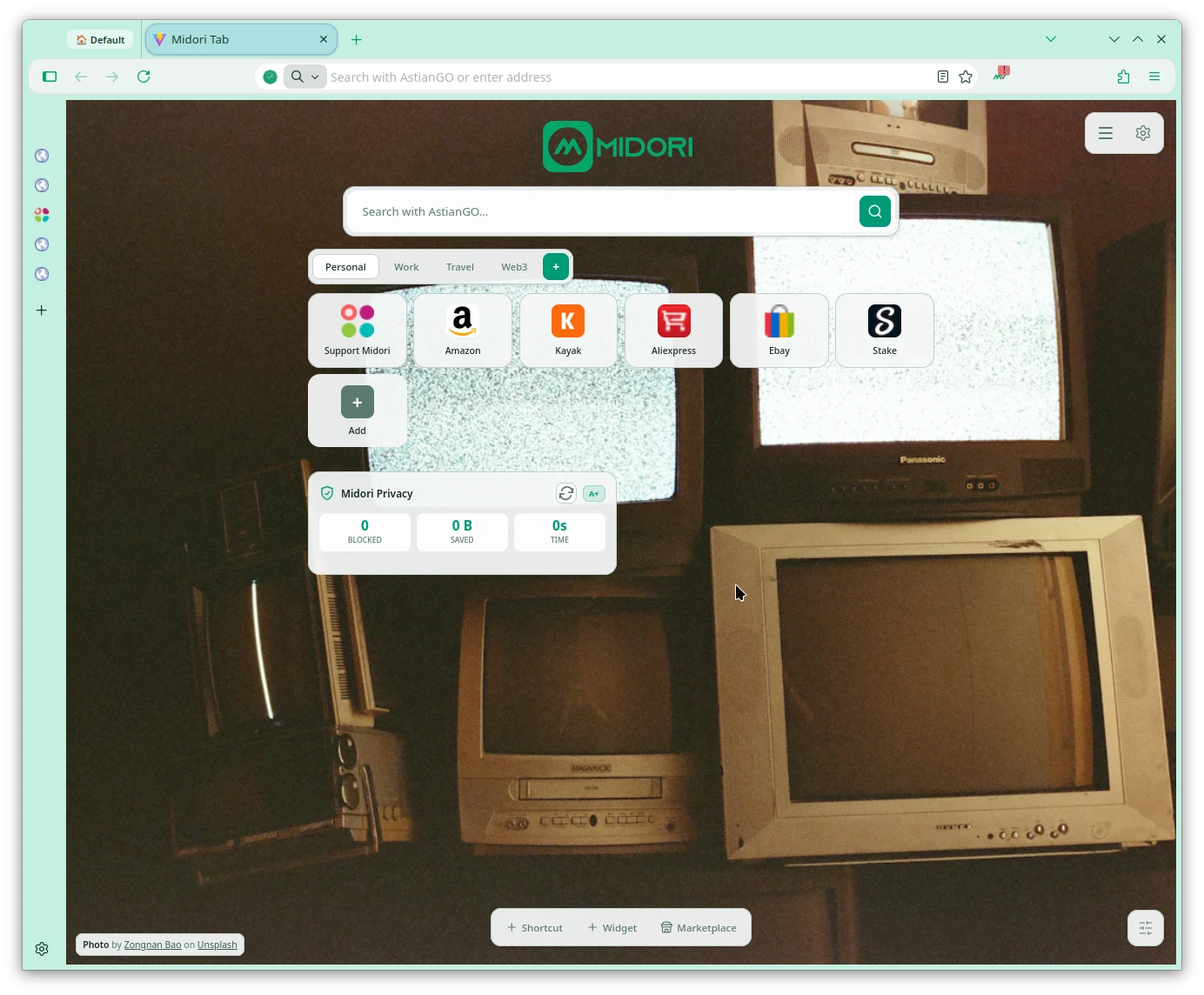
Task: Click the 0 B SAVED stat
Action: [462, 531]
